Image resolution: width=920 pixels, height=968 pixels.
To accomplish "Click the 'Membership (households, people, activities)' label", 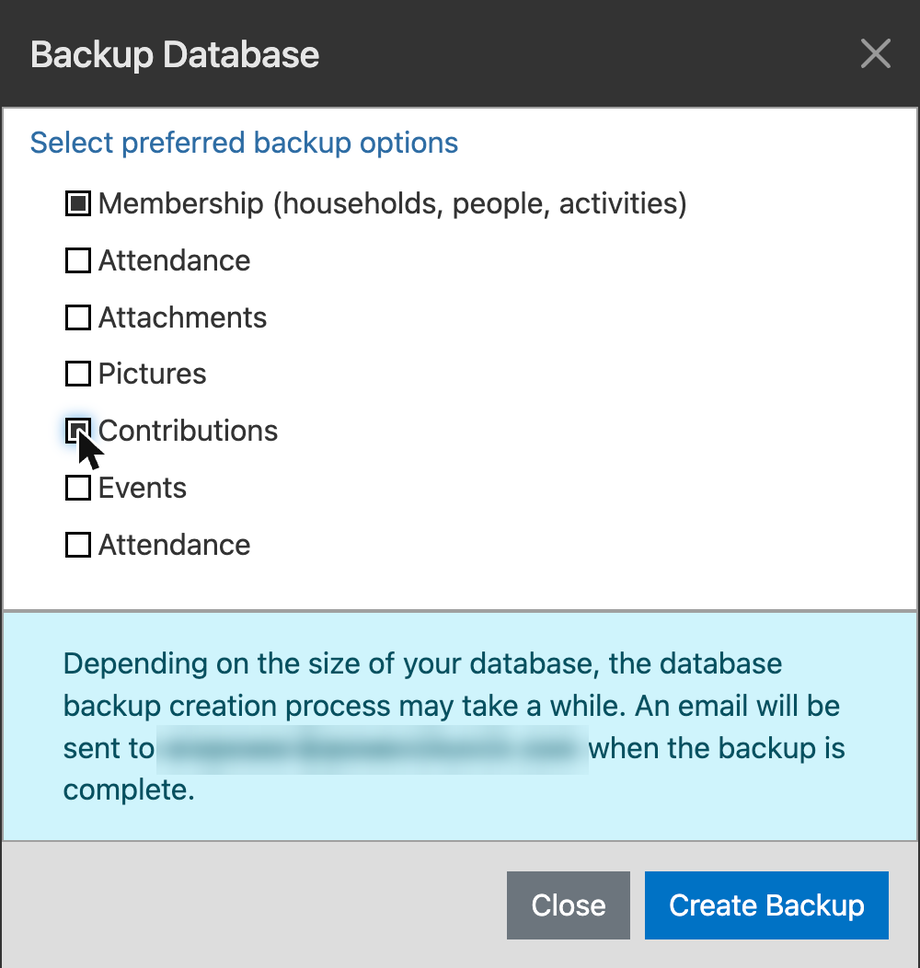I will [x=392, y=204].
